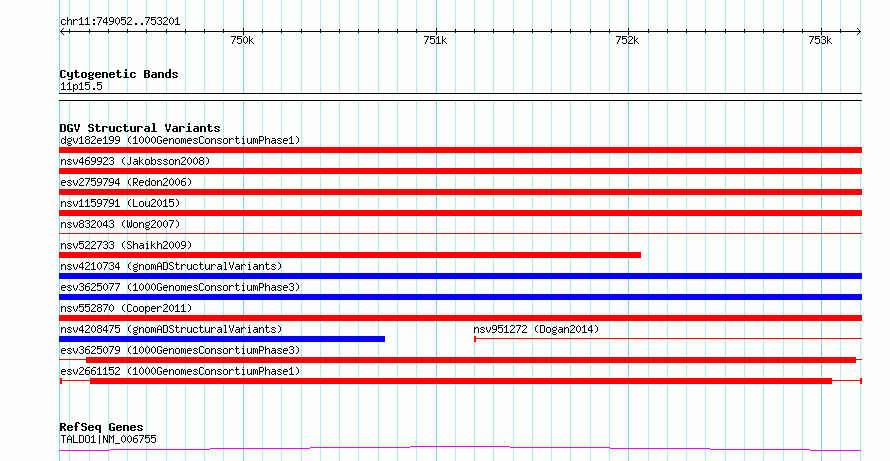The width and height of the screenshot is (890, 461).
Task: Select variant label nsv469923 (Jakobsson2008)
Action: 135,161
